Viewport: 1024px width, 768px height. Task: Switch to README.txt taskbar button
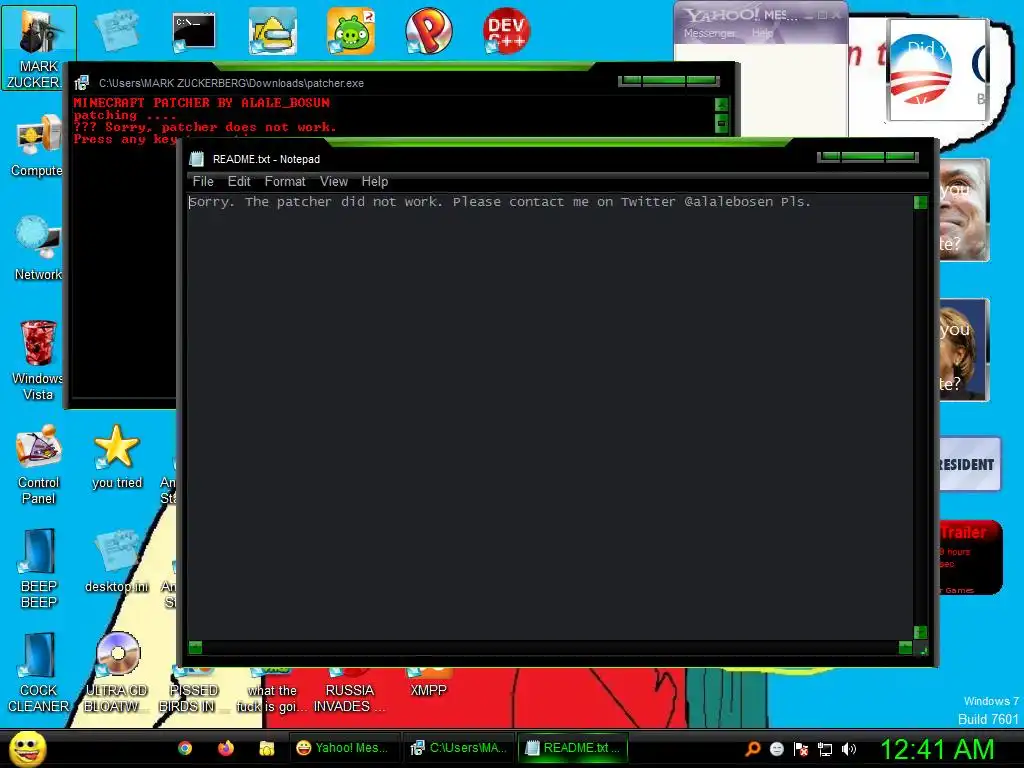pyautogui.click(x=573, y=748)
